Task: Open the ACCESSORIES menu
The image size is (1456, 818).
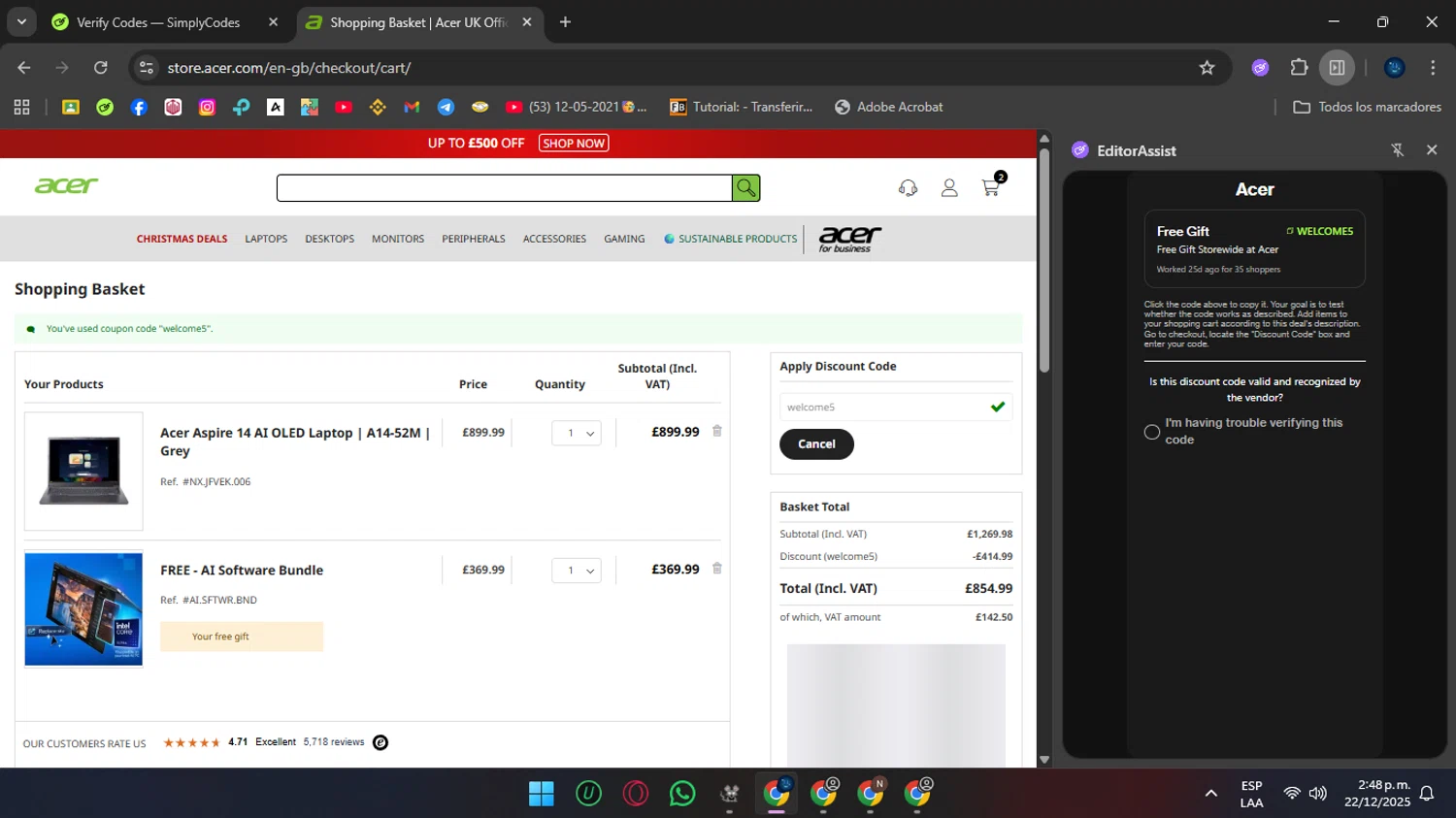Action: (554, 239)
